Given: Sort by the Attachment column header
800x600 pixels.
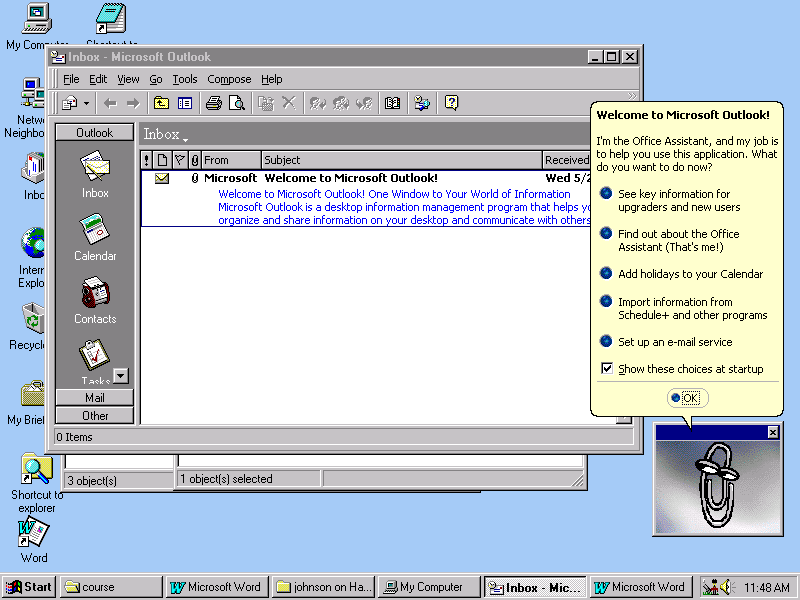Looking at the screenshot, I should 194,160.
